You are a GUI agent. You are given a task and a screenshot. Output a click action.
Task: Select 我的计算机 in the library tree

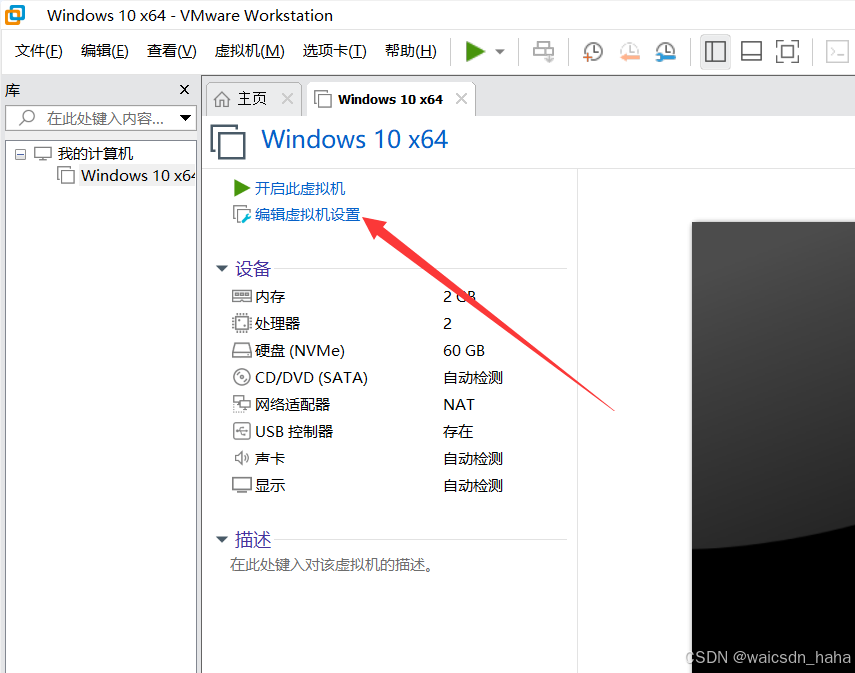tap(95, 154)
